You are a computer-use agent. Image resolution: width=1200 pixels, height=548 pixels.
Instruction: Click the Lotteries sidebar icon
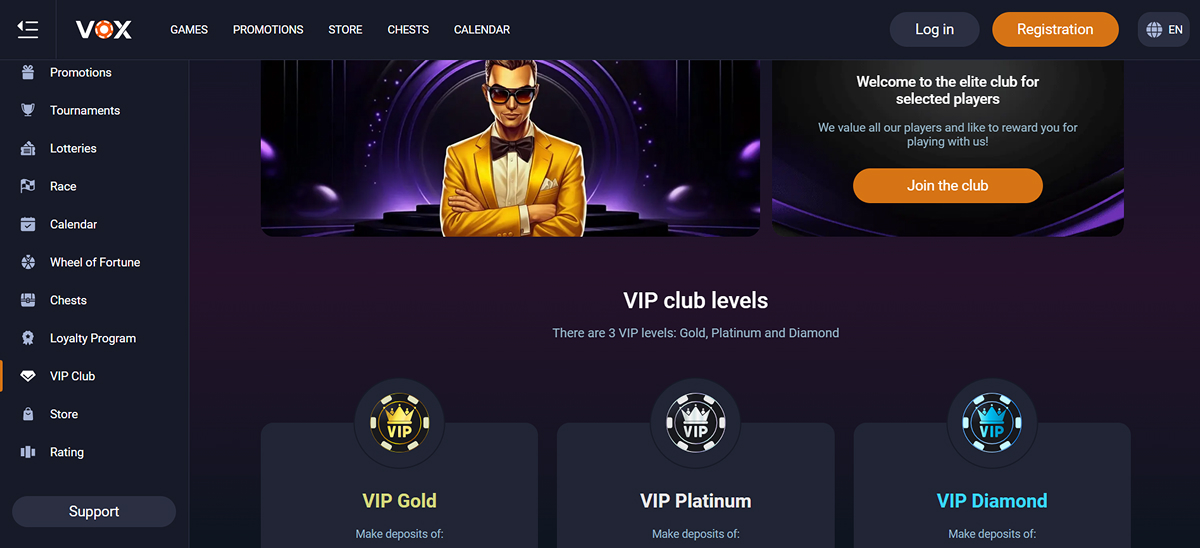(28, 148)
